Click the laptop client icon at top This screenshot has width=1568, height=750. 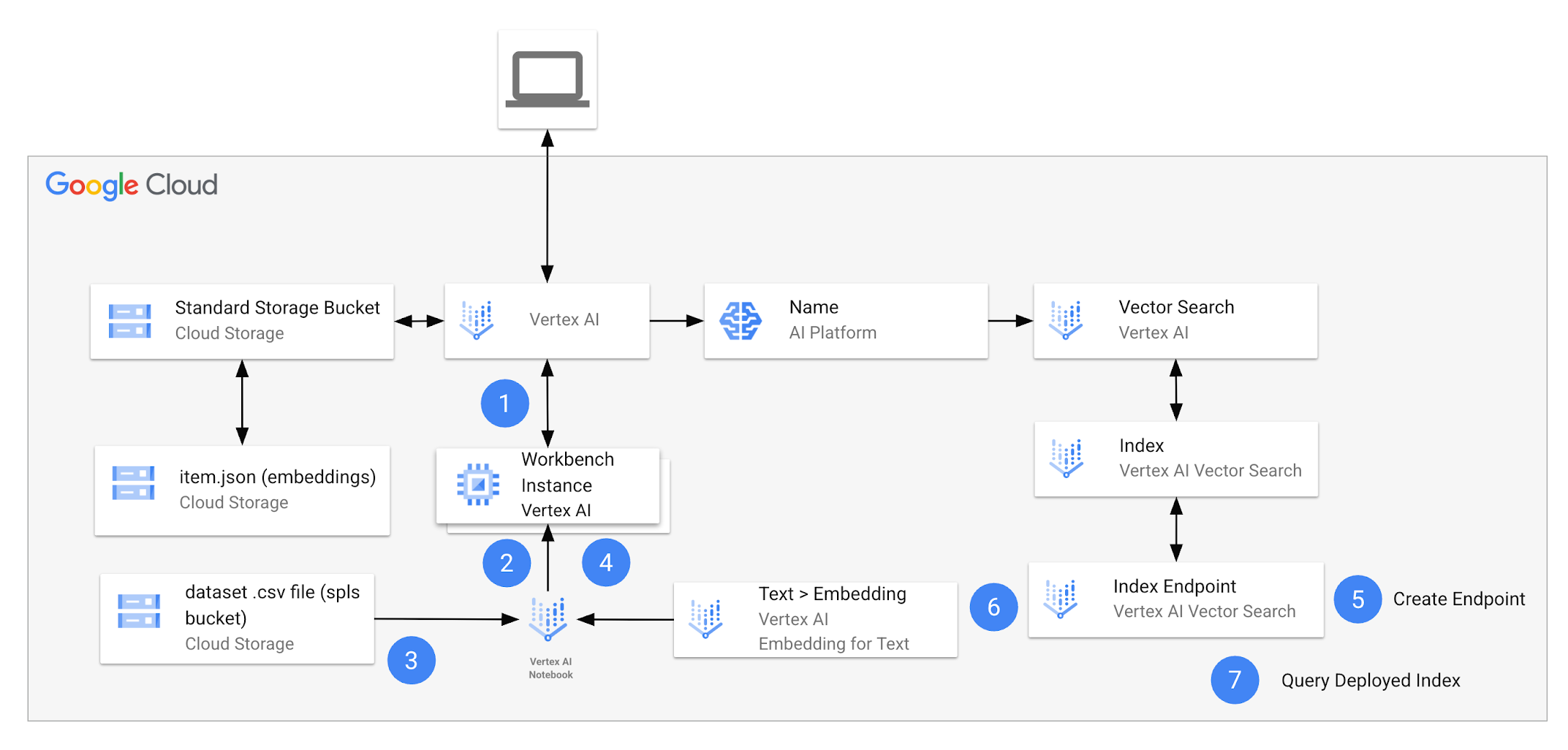coord(548,79)
